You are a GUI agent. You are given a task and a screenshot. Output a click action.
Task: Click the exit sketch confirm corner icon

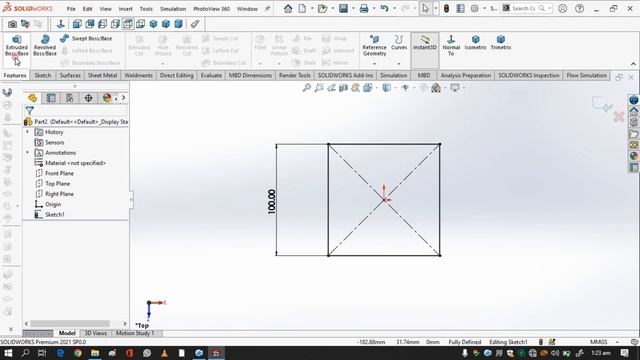pos(602,104)
